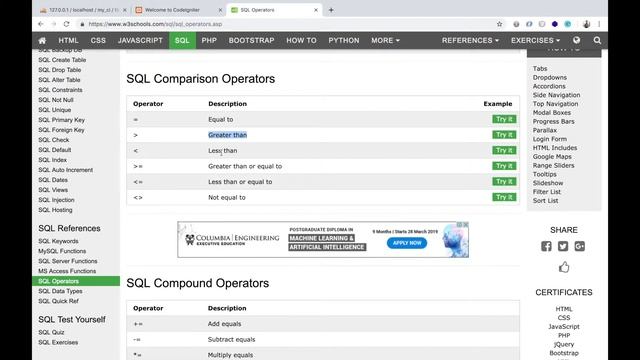Viewport: 640px width, 360px height.
Task: Open the HTML menu item
Action: click(x=68, y=40)
